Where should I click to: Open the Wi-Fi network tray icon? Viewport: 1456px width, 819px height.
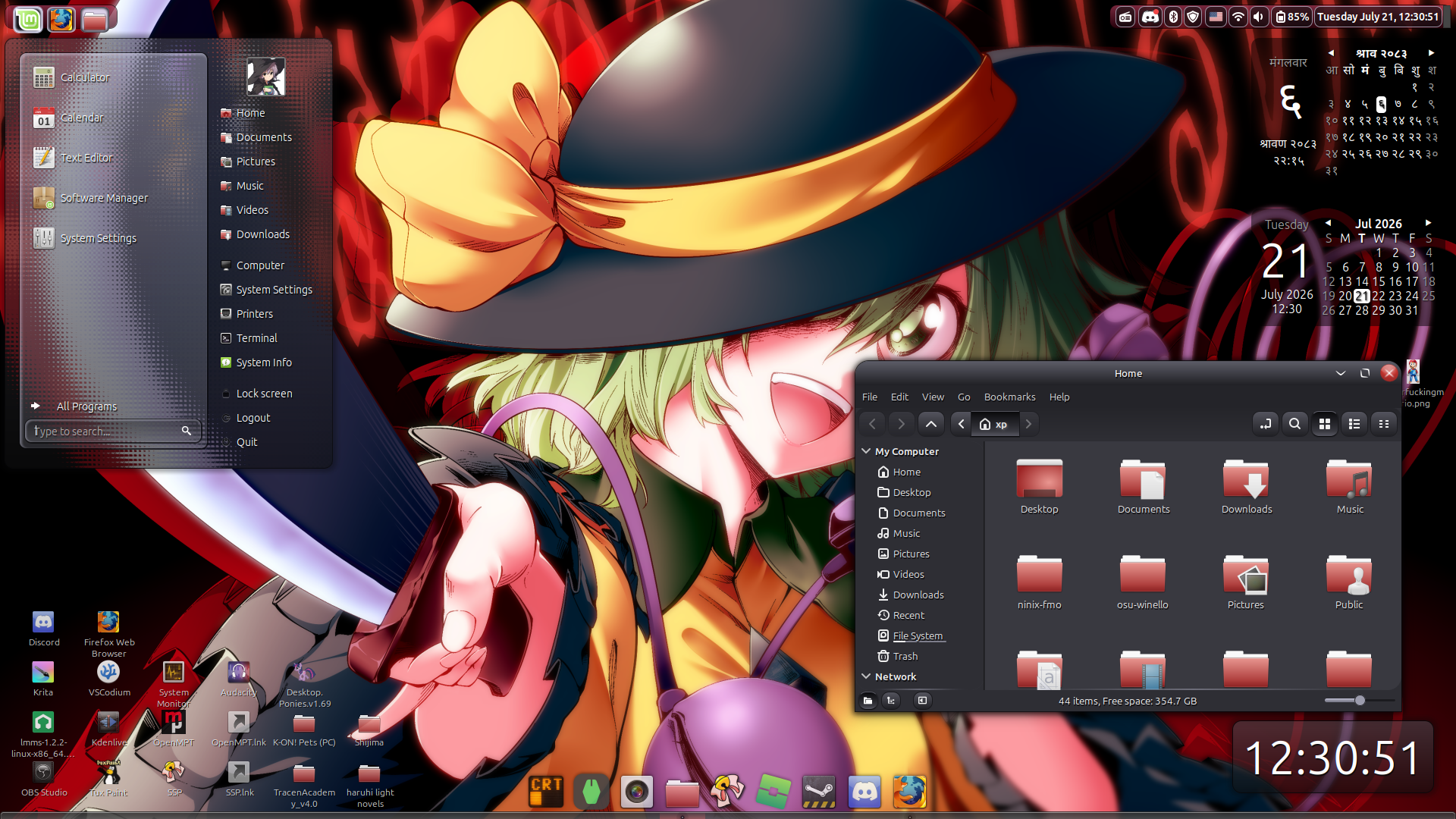(x=1238, y=17)
